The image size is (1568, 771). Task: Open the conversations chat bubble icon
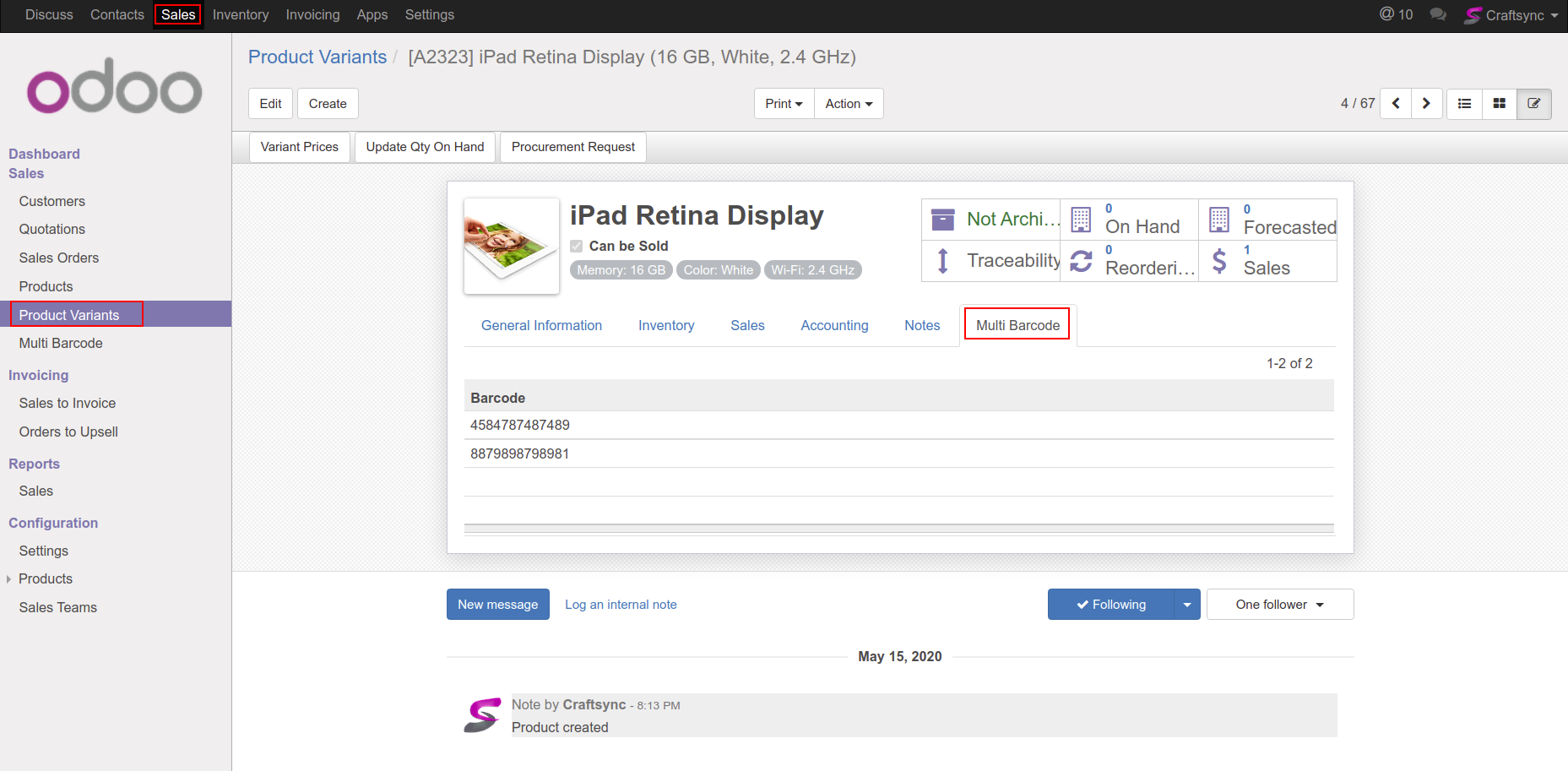(1437, 14)
